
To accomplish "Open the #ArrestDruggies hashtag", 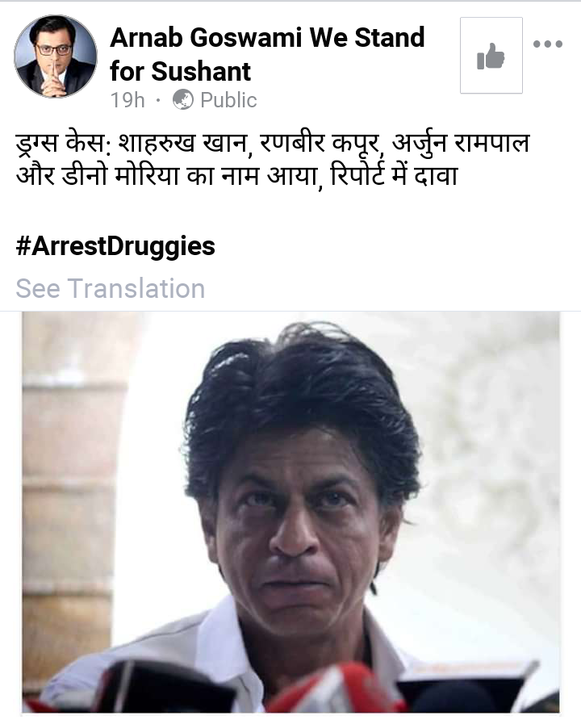I will coord(115,246).
